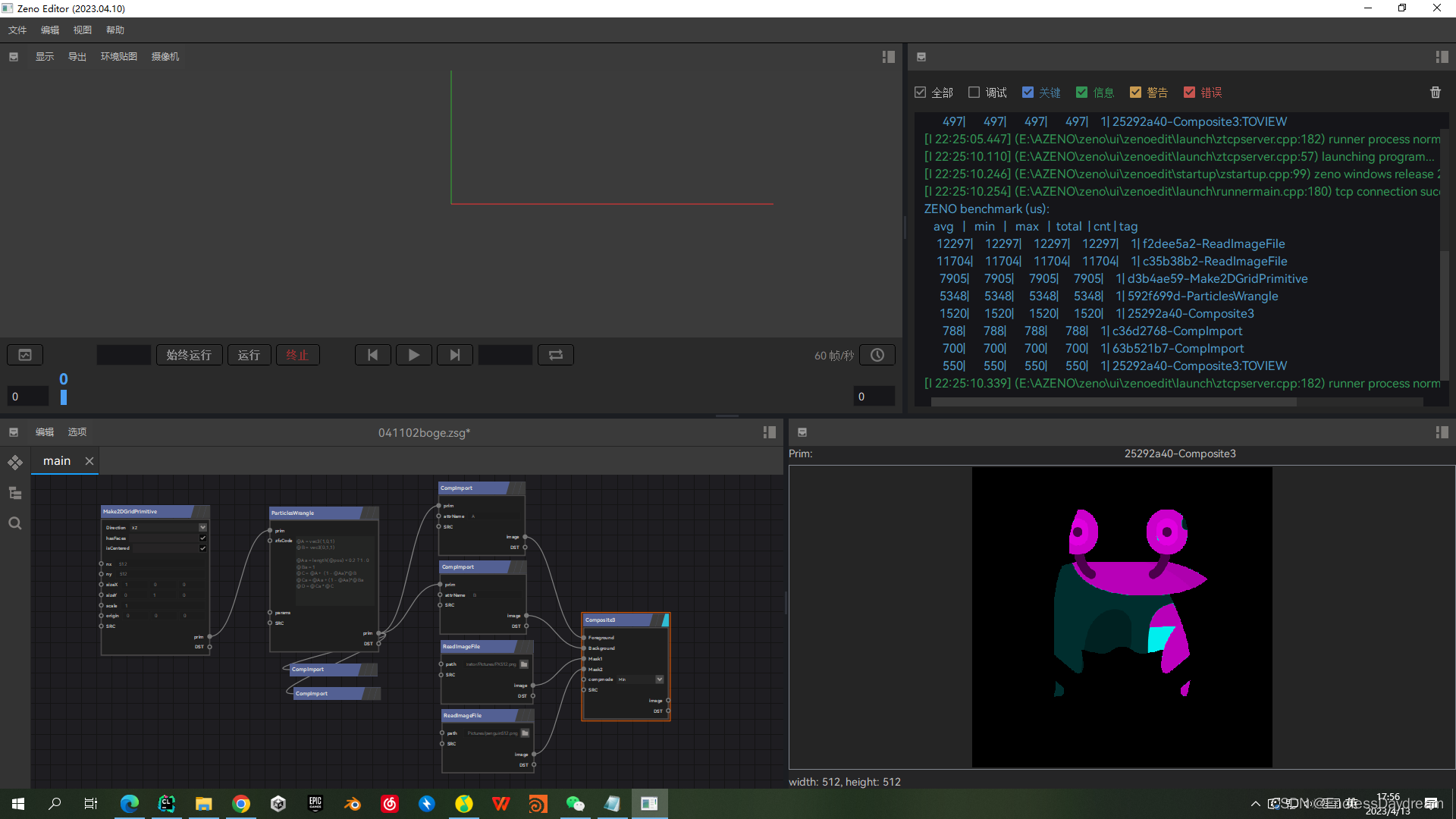Click the clock icon next to the frame rate
The height and width of the screenshot is (819, 1456).
[877, 354]
